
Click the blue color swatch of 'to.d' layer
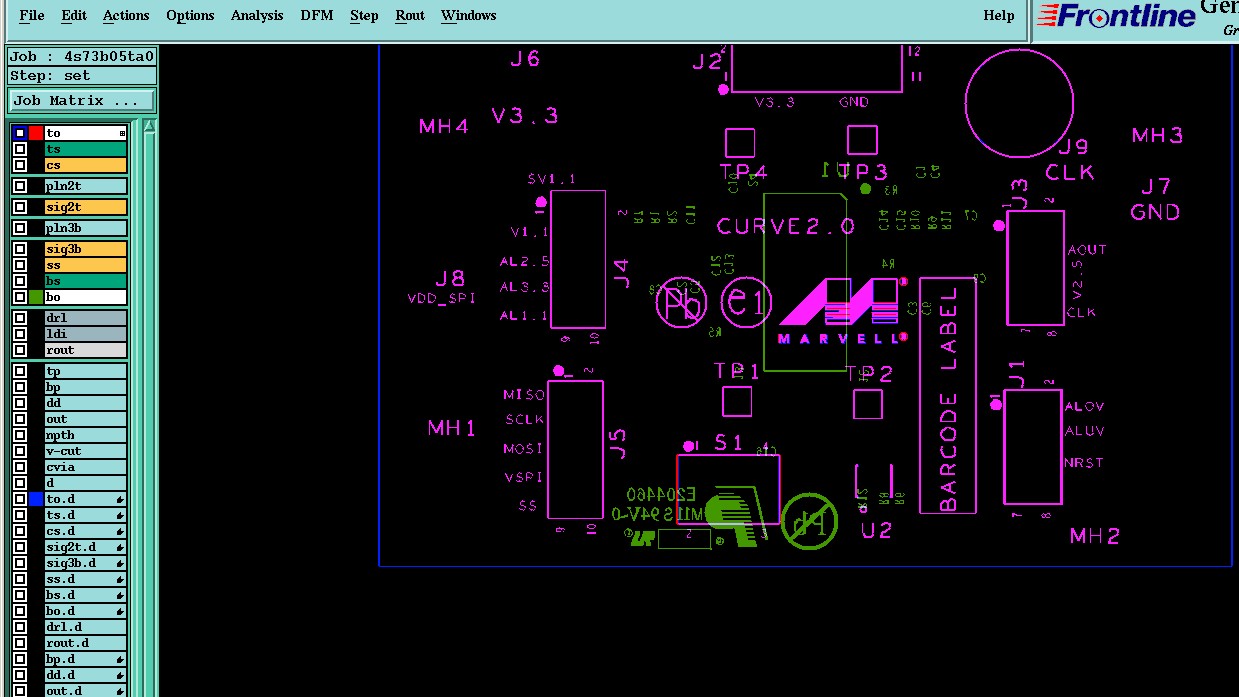point(36,499)
